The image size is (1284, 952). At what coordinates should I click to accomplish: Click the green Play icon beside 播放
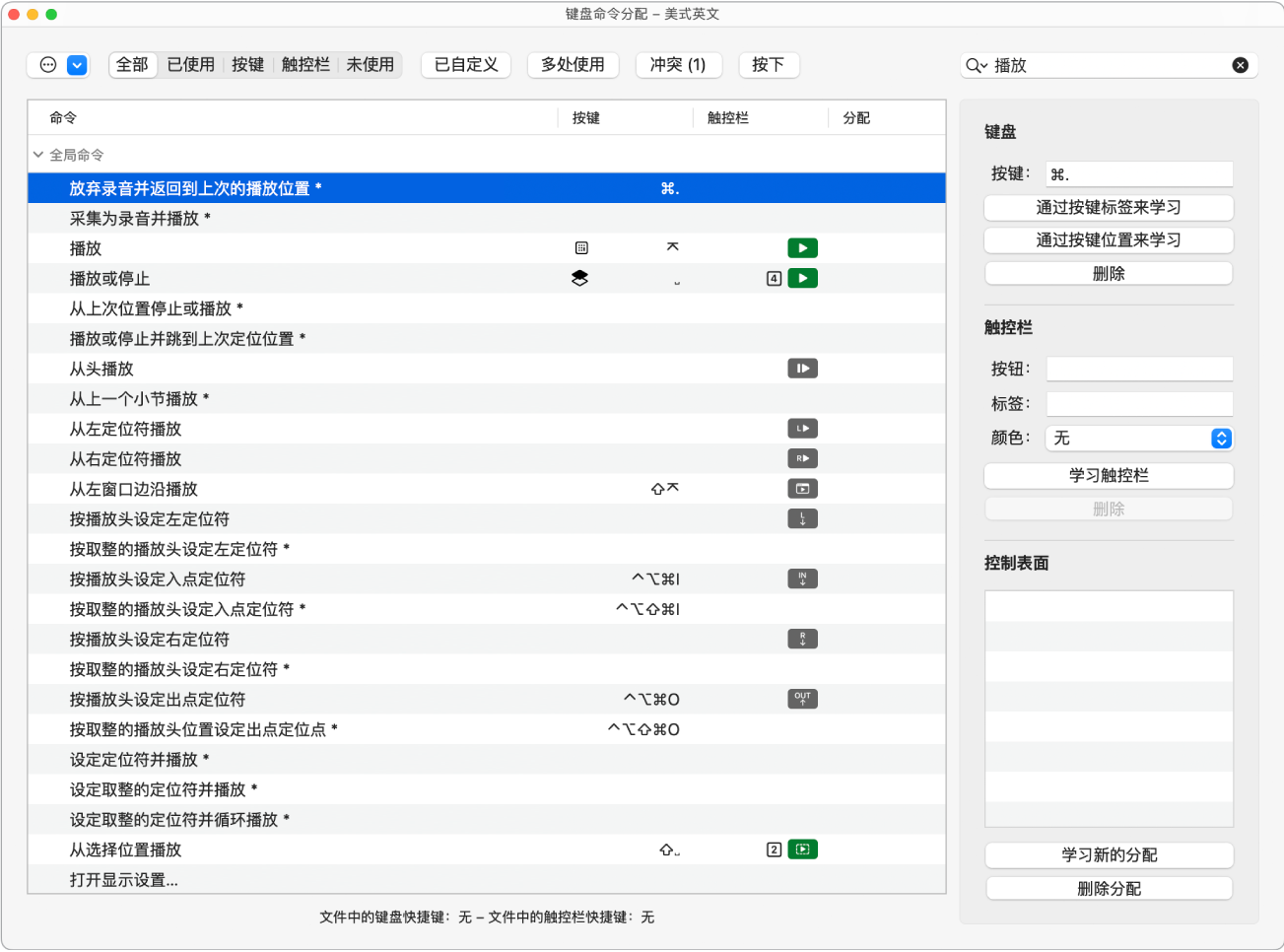[x=802, y=247]
